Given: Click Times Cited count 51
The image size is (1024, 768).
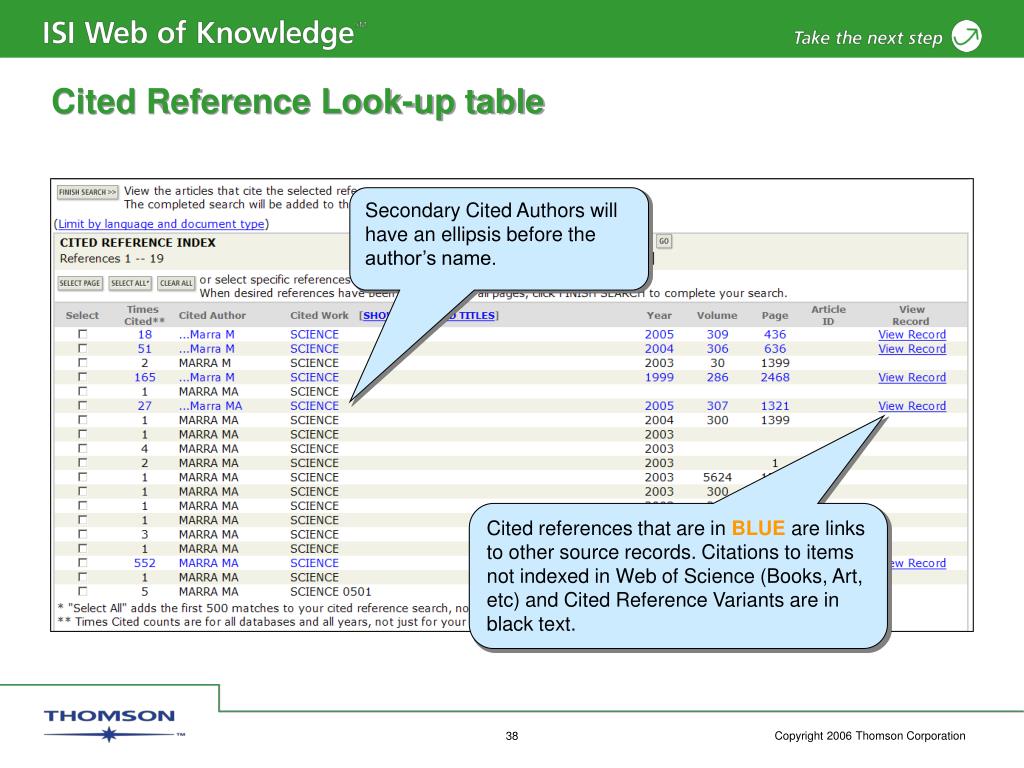Looking at the screenshot, I should click(144, 349).
